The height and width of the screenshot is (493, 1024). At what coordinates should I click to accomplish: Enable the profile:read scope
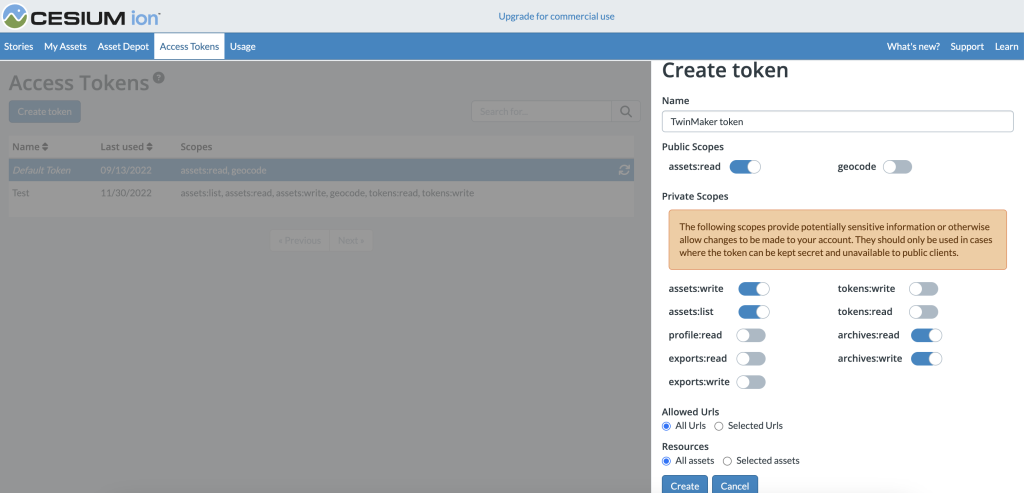pyautogui.click(x=750, y=336)
